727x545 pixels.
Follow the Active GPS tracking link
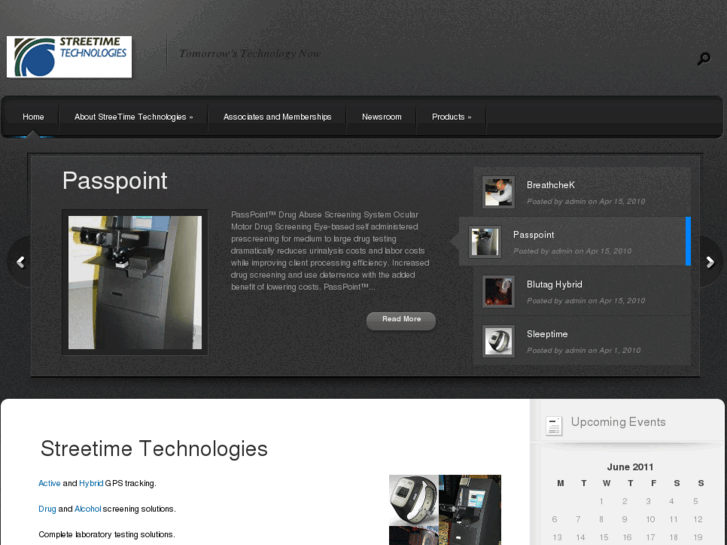pyautogui.click(x=49, y=483)
